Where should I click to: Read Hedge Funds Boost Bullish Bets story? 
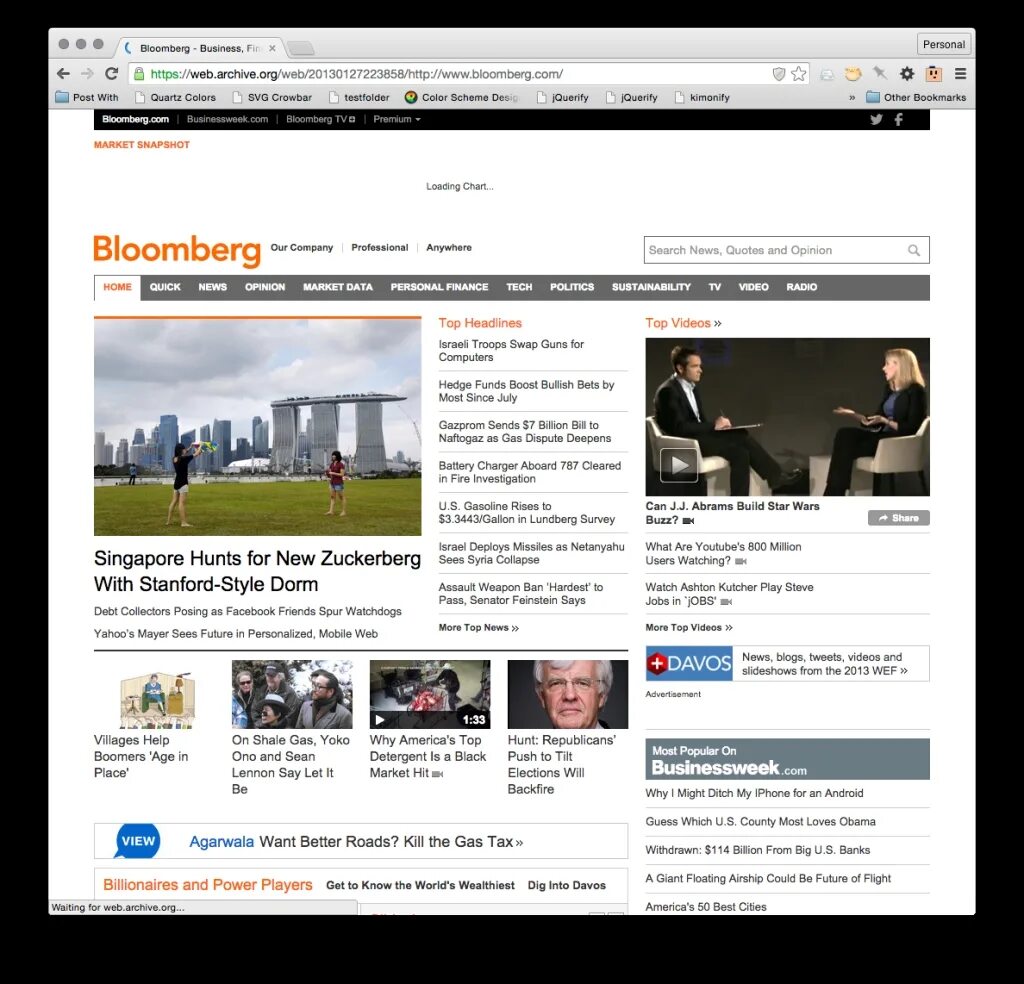[x=526, y=391]
